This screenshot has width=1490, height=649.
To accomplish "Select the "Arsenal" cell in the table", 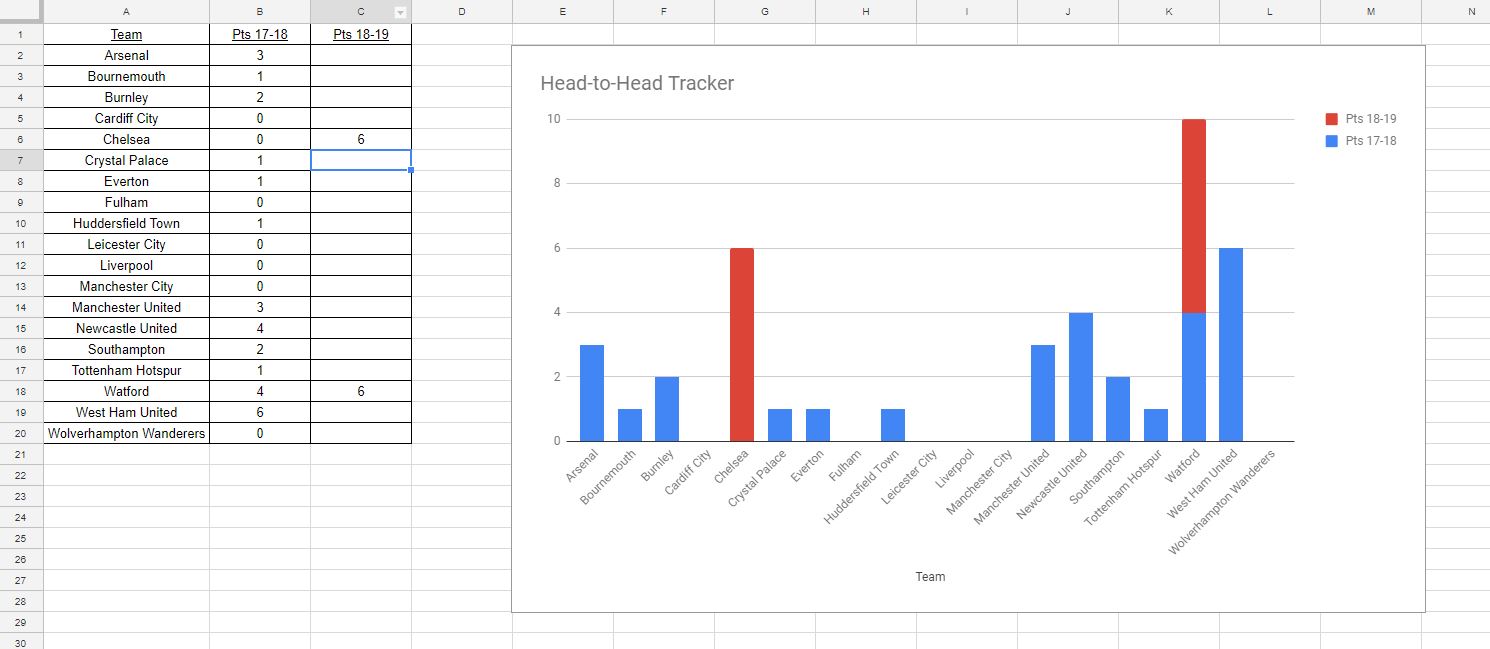I will (126, 55).
